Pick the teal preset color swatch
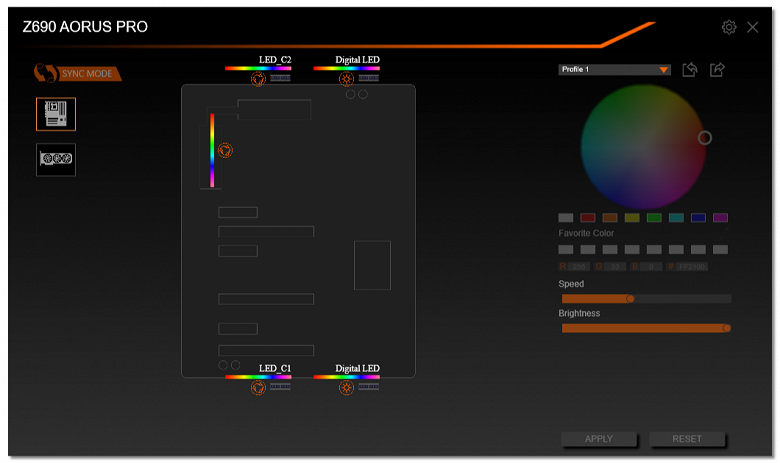Viewport: 780px width, 463px height. 676,217
